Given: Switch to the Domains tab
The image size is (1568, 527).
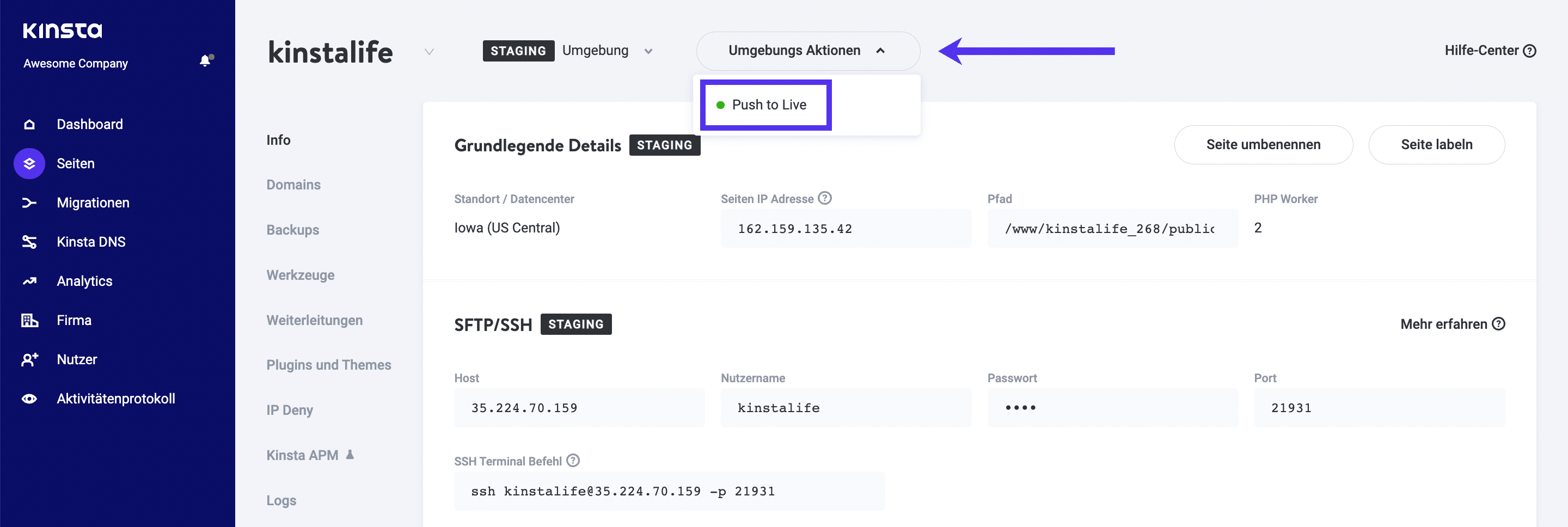Looking at the screenshot, I should 293,185.
